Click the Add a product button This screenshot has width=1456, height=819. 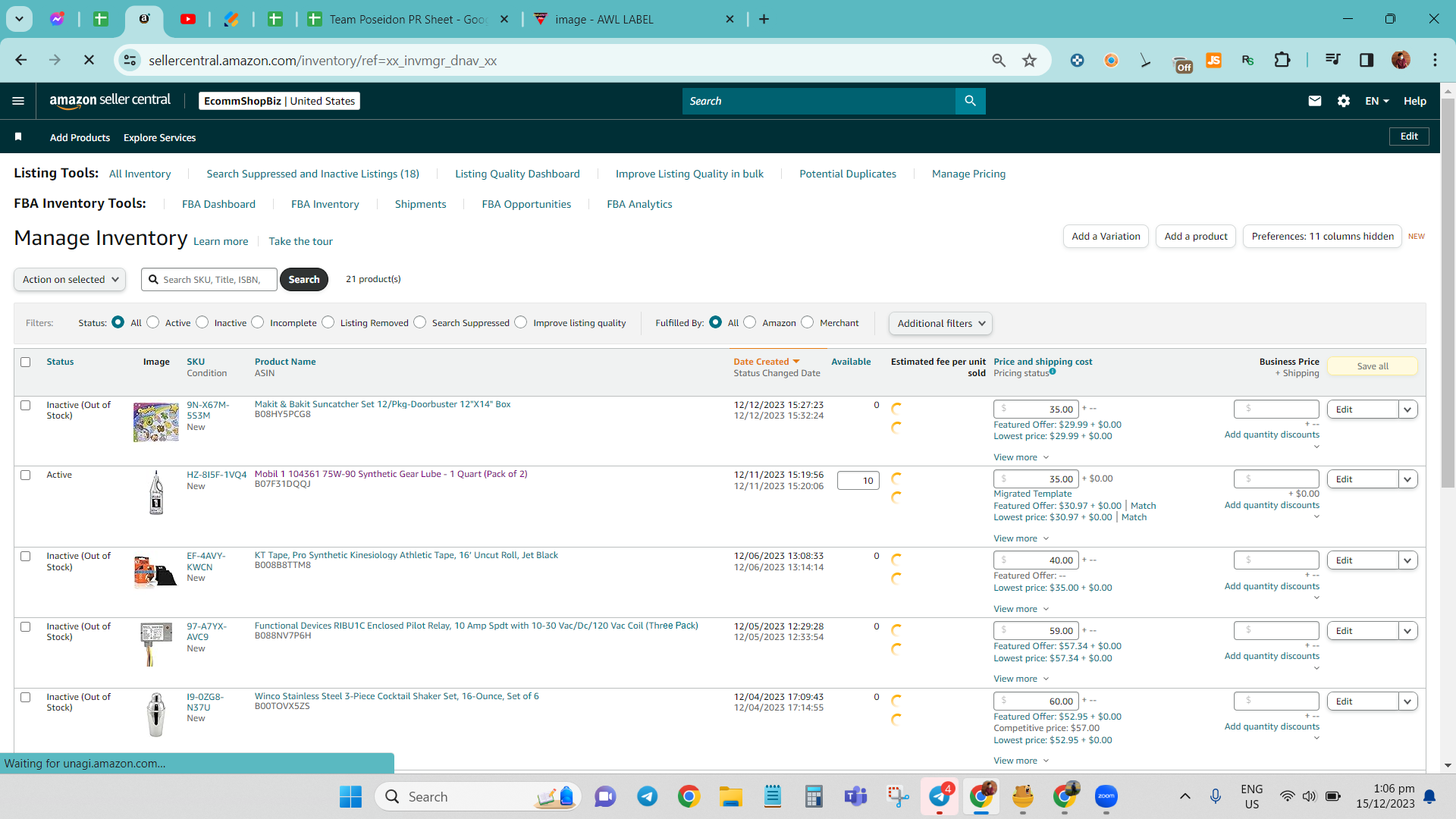point(1196,237)
